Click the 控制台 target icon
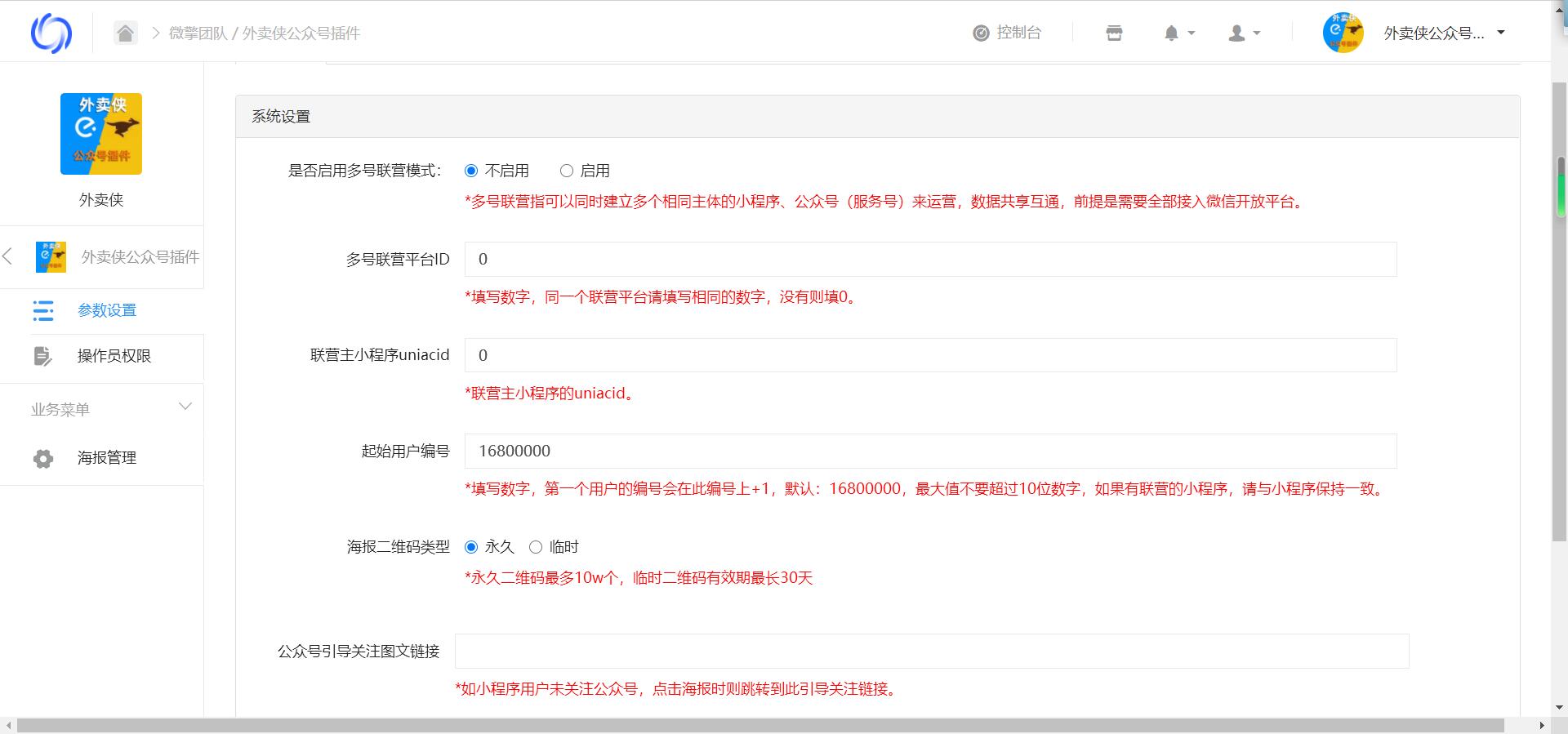1568x734 pixels. click(981, 33)
